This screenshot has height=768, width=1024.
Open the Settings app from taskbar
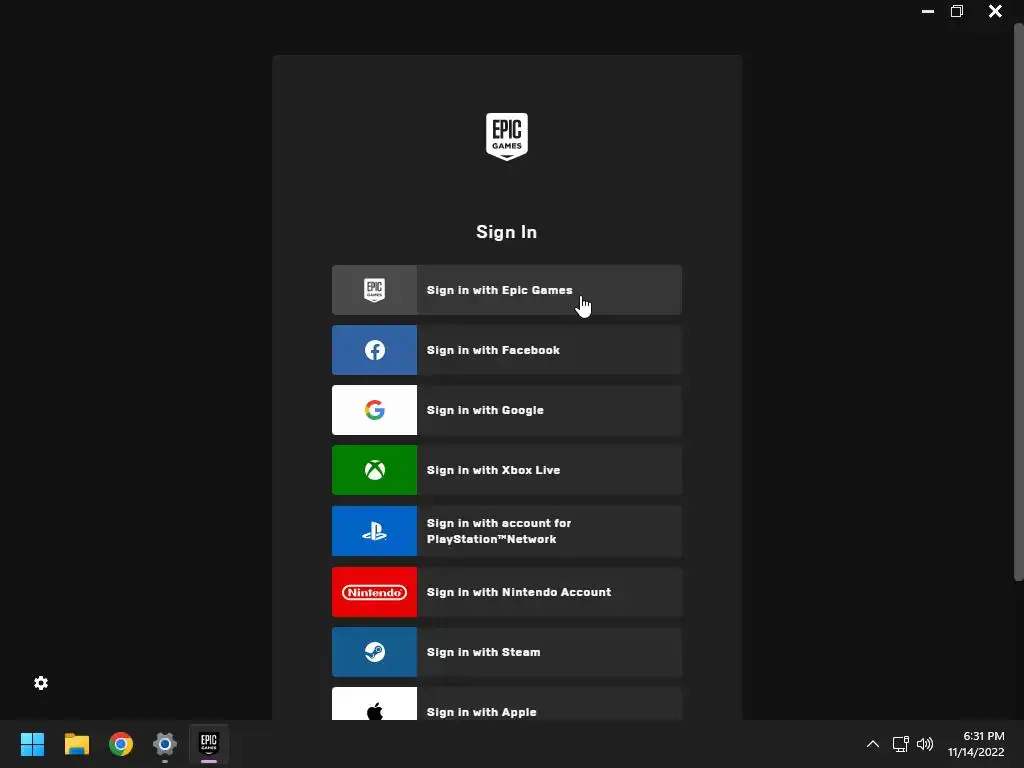[165, 744]
